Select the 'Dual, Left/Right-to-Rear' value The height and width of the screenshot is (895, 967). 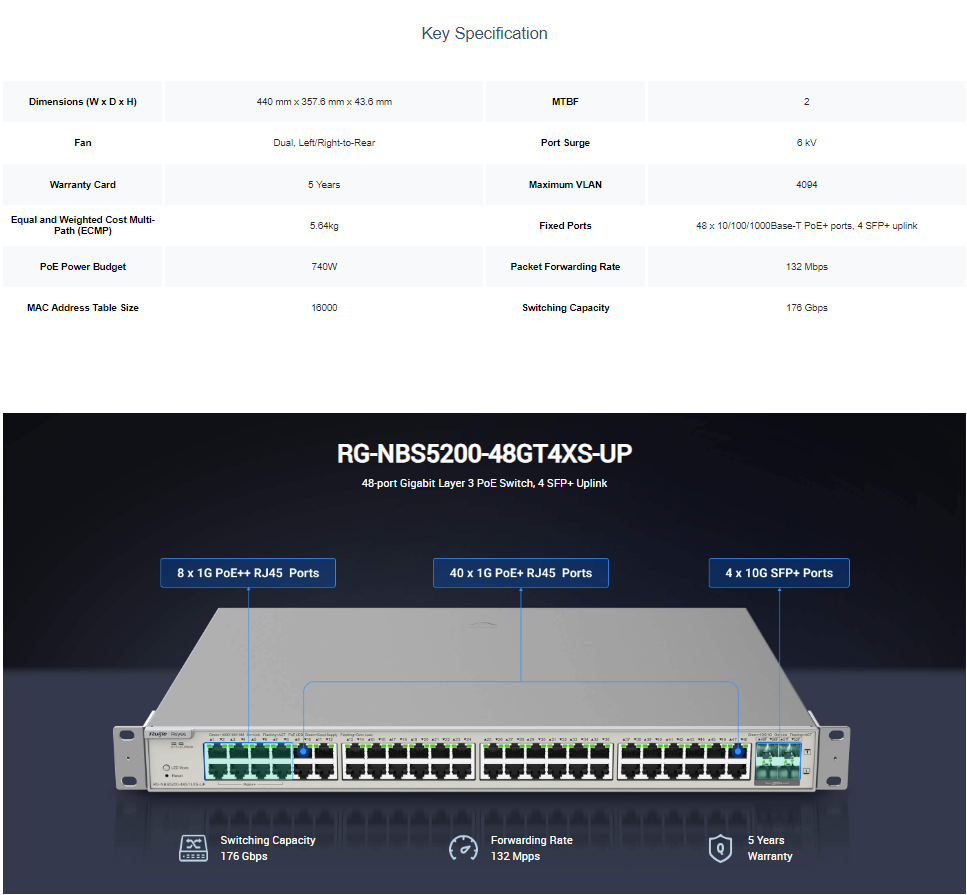324,142
